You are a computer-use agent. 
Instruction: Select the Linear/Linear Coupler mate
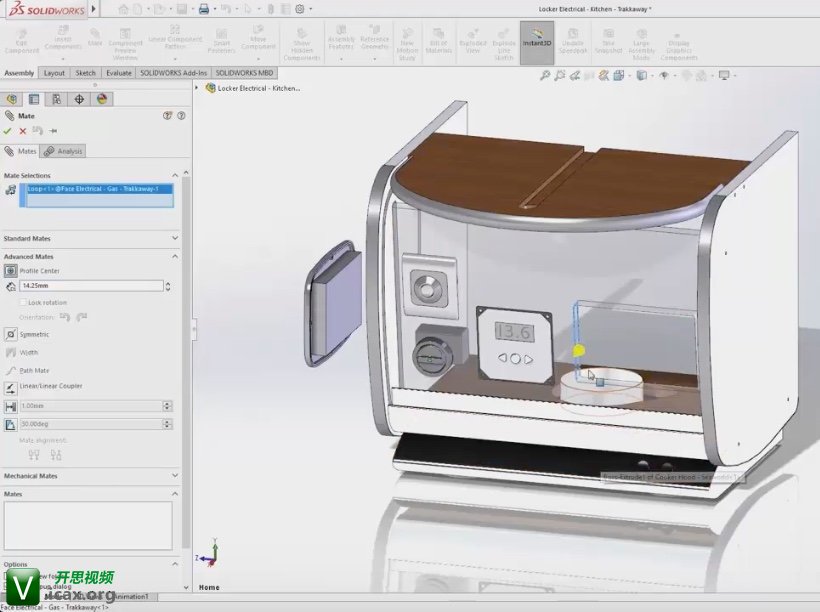click(x=11, y=386)
